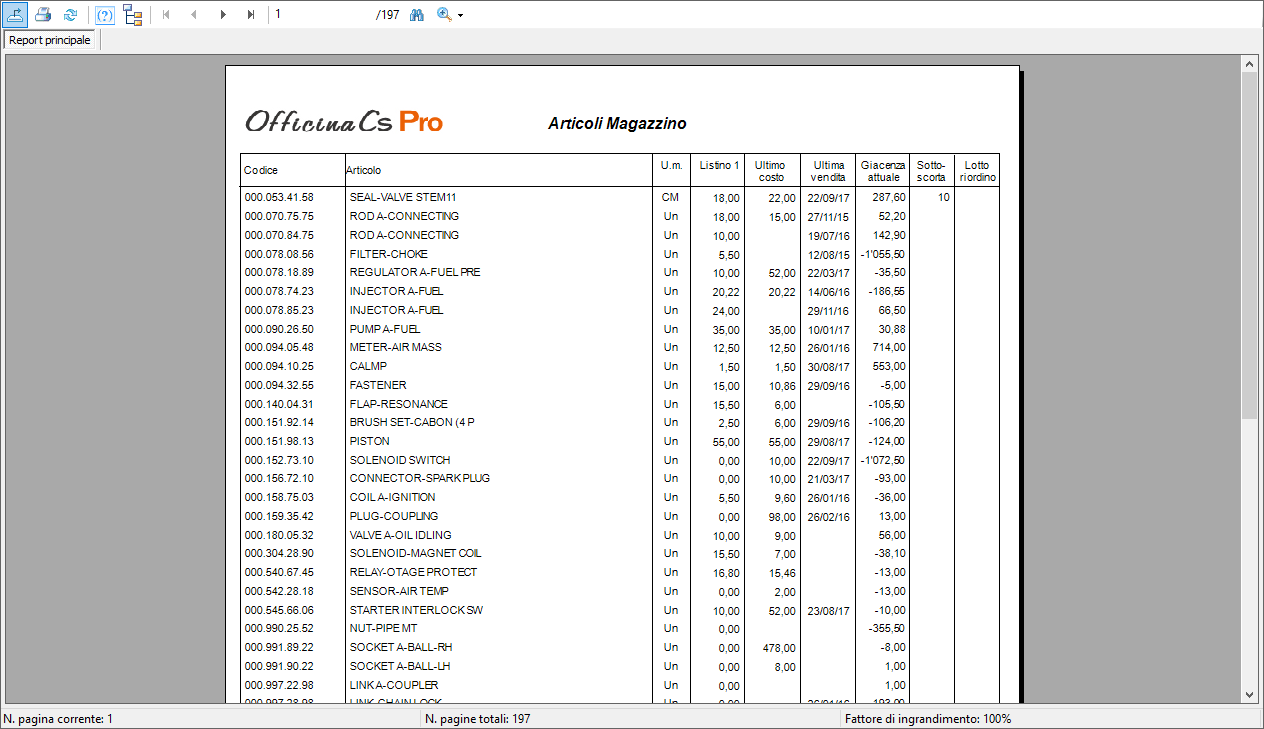Click the 714,00 giacenza value
The width and height of the screenshot is (1264, 729).
click(888, 348)
